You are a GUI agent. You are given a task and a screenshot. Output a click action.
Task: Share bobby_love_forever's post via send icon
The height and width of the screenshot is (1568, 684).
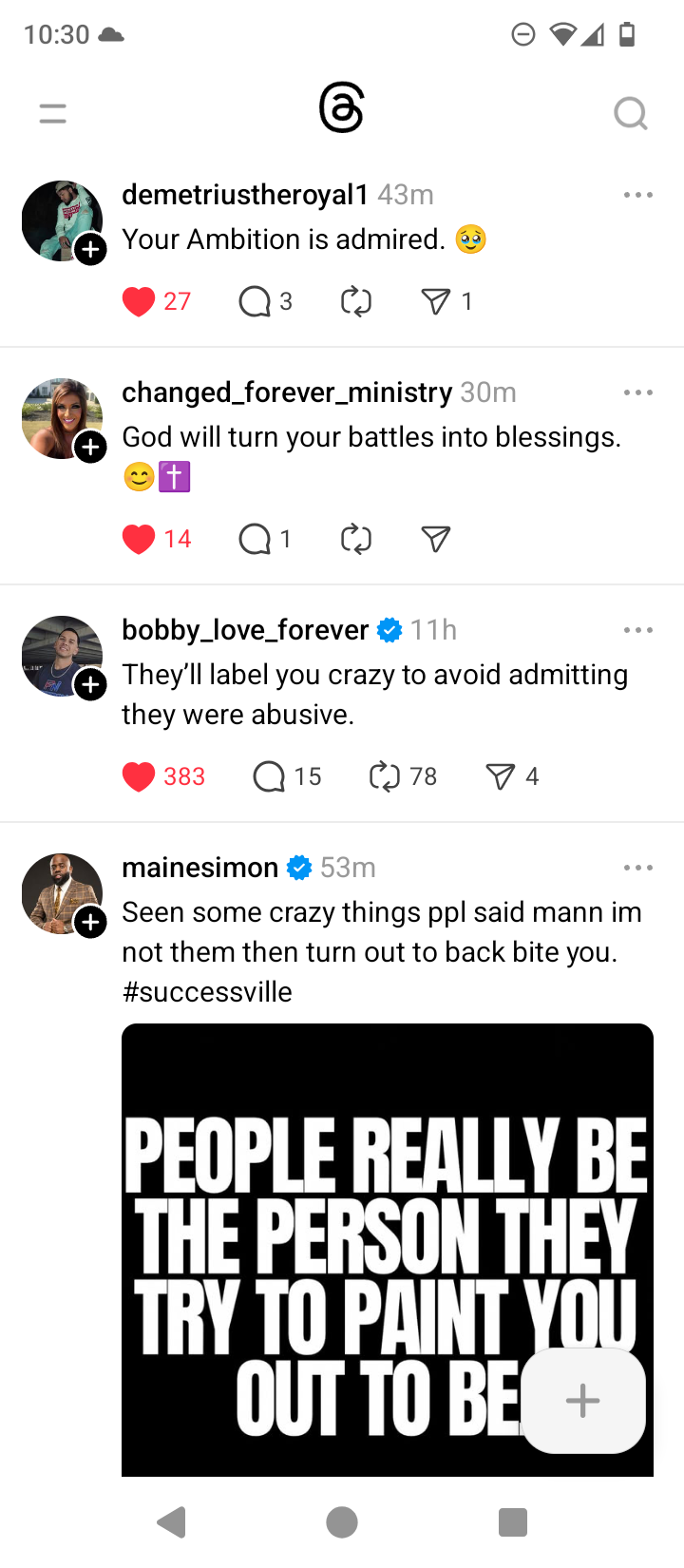click(x=500, y=777)
